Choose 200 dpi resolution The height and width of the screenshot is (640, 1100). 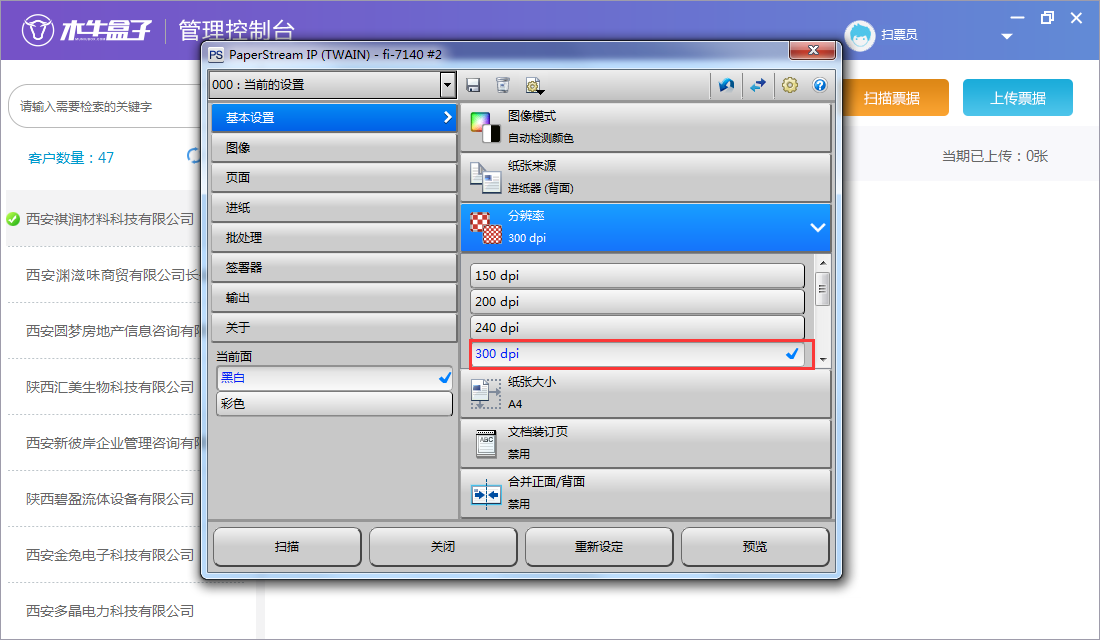pos(637,302)
